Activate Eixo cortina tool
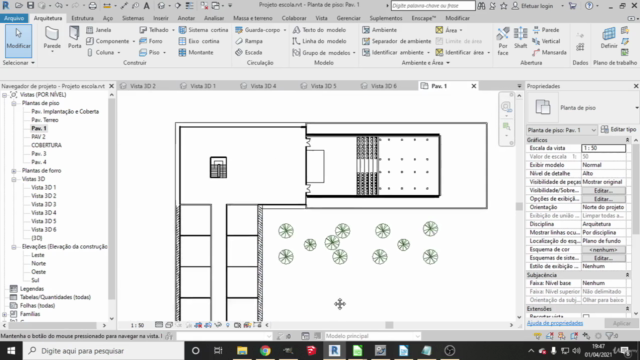Screen dimensions: 640x360 [199, 41]
